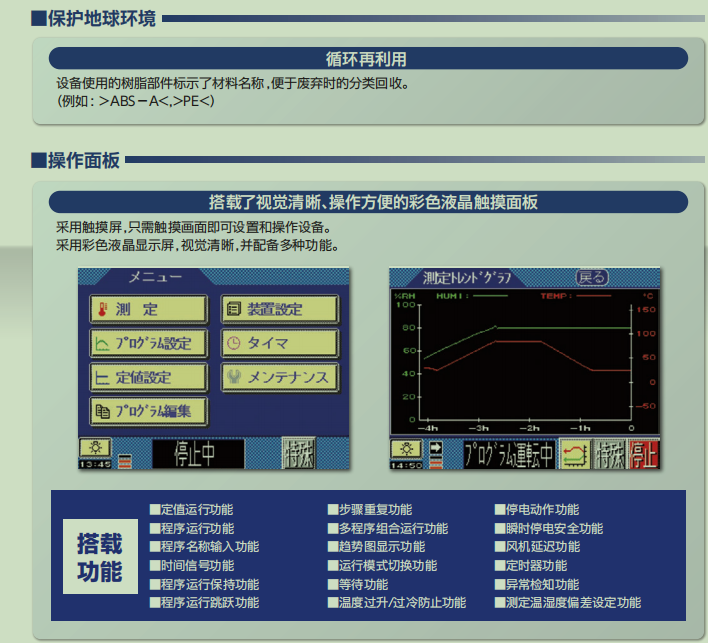This screenshot has height=643, width=708.
Task: Click the 多程序组合运行功能 list item
Action: (388, 528)
